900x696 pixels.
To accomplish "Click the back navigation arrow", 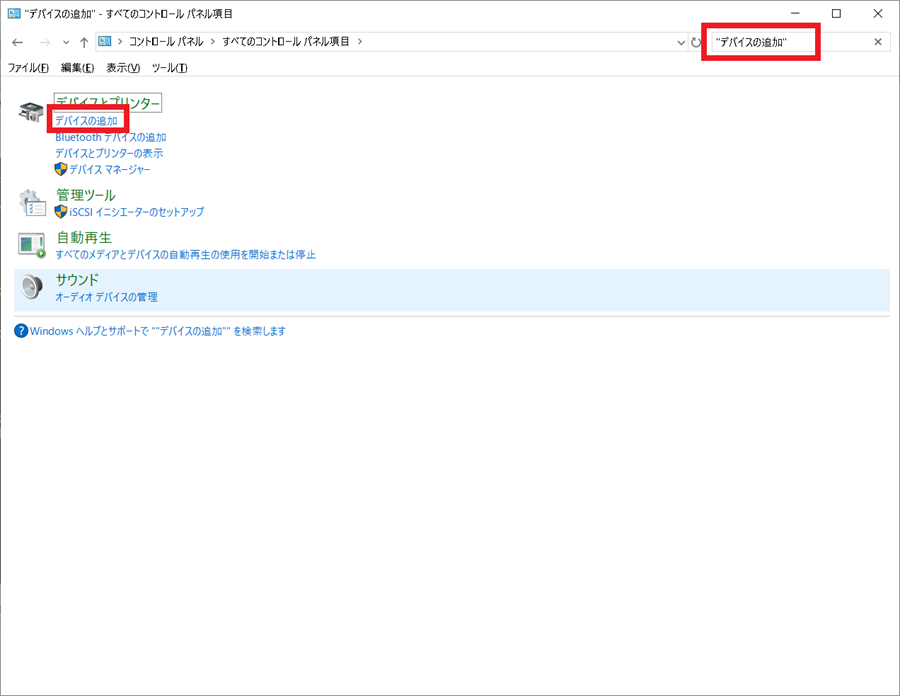I will coord(17,42).
